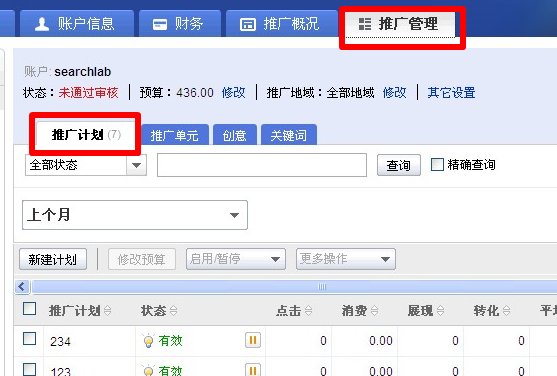The image size is (557, 376).
Task: Click 修改 next to 全部地域
Action: click(394, 93)
